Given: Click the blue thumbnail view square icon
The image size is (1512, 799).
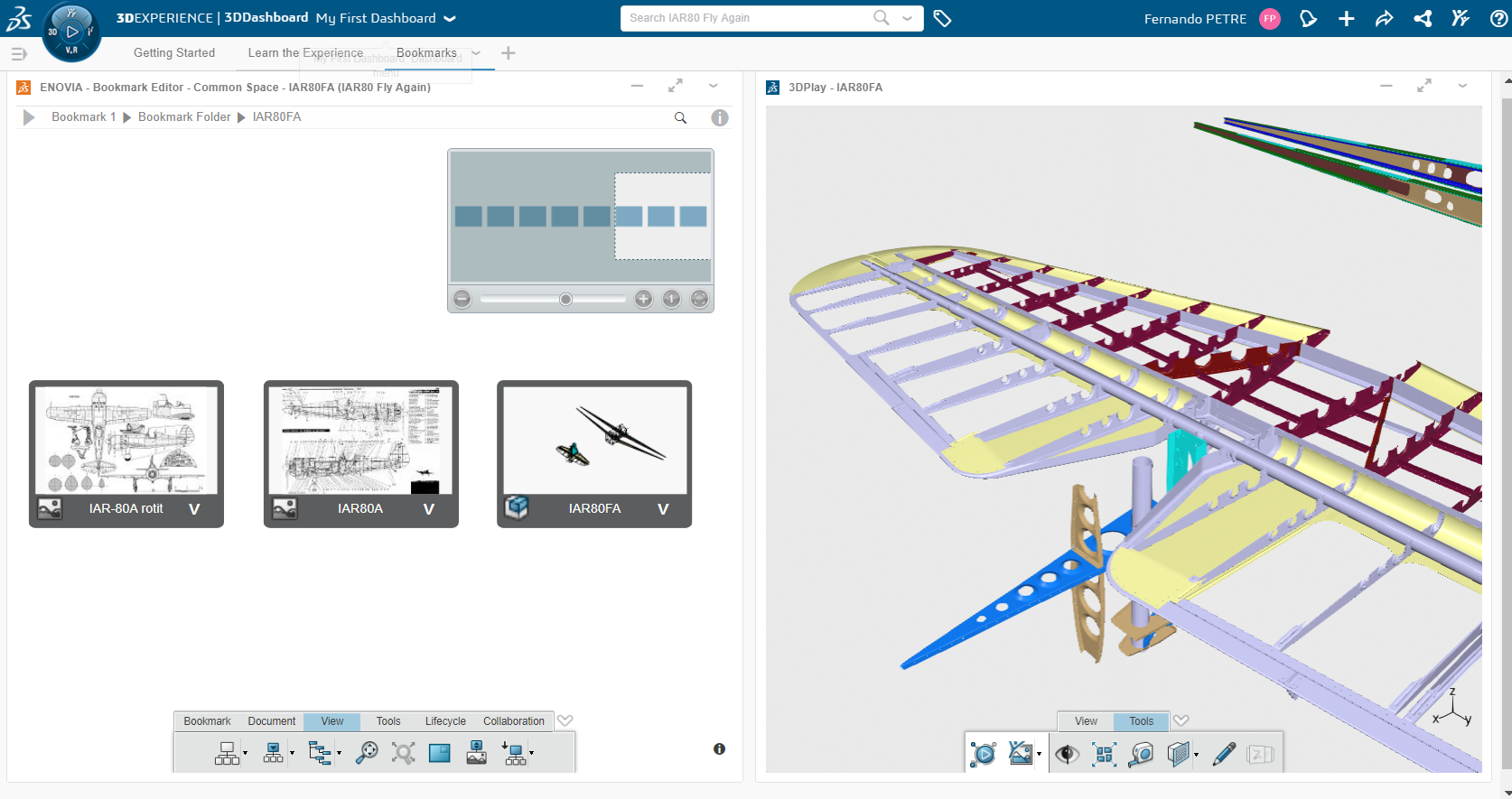Looking at the screenshot, I should click(x=440, y=753).
